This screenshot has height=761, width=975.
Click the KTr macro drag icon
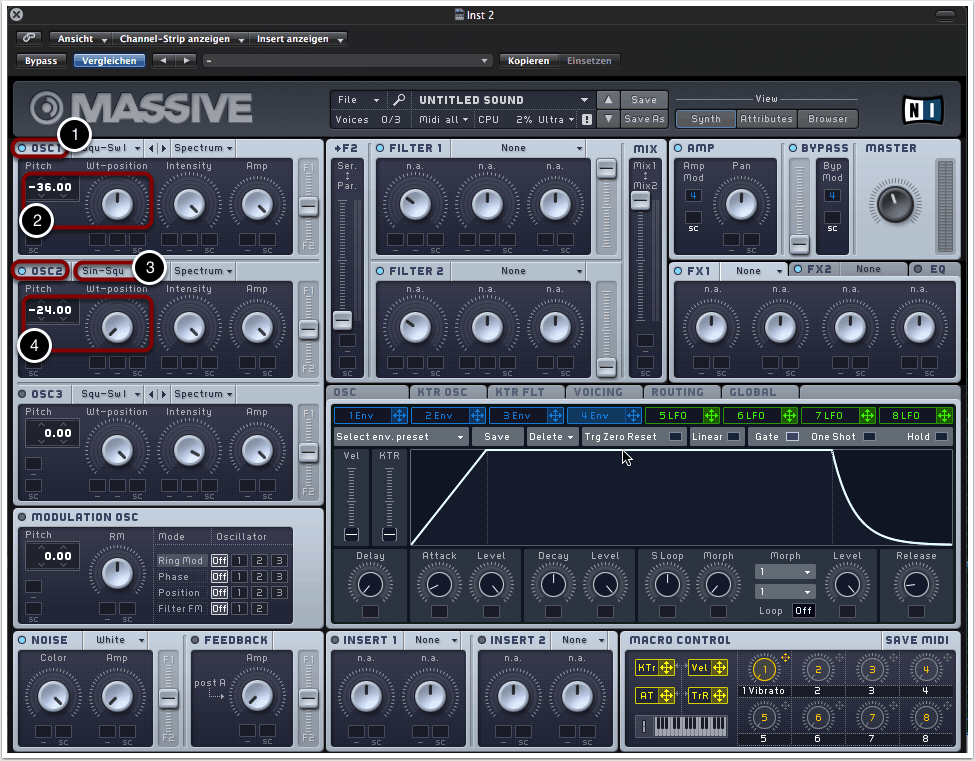coord(666,668)
